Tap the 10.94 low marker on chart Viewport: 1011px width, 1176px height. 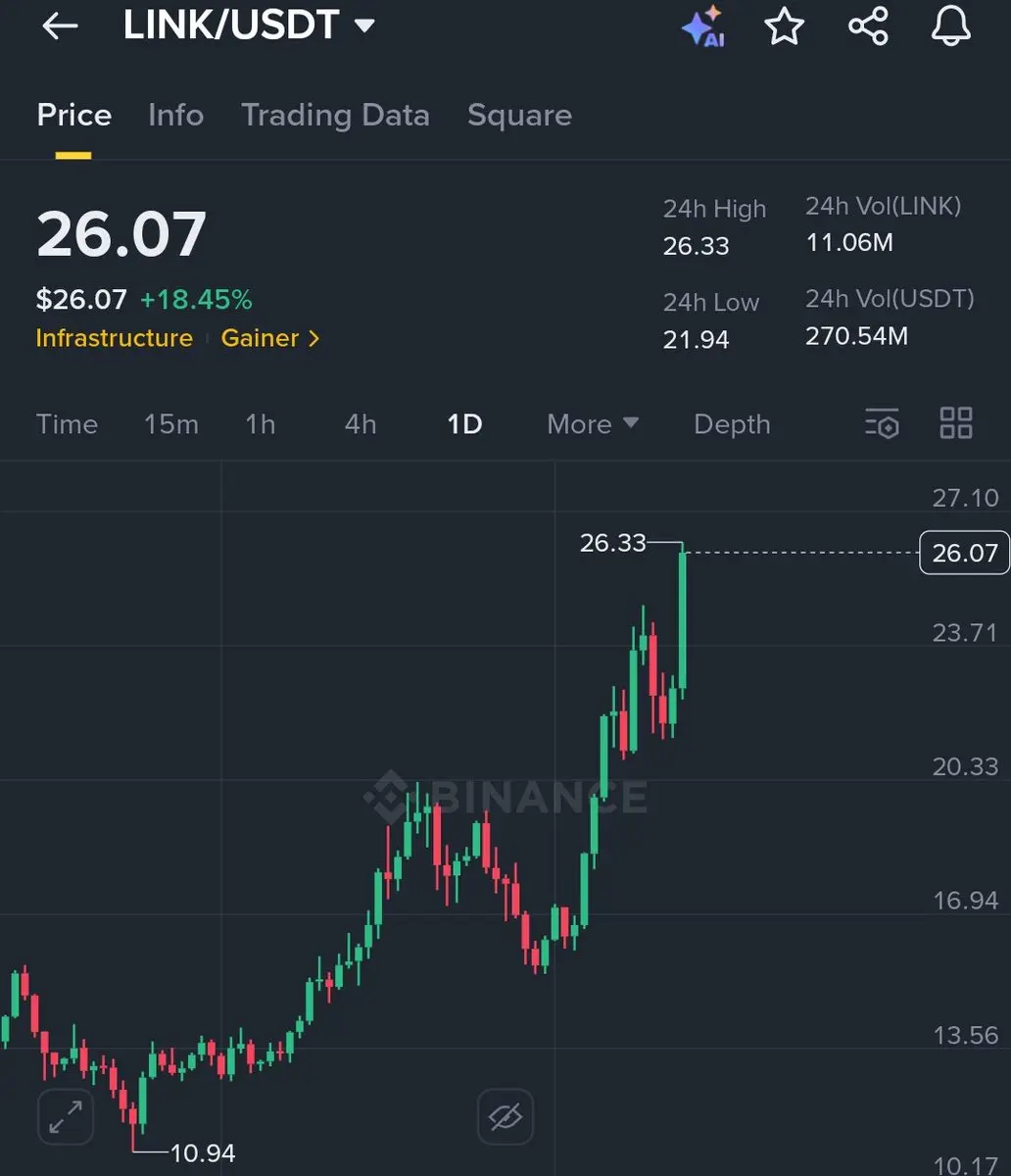click(204, 1153)
